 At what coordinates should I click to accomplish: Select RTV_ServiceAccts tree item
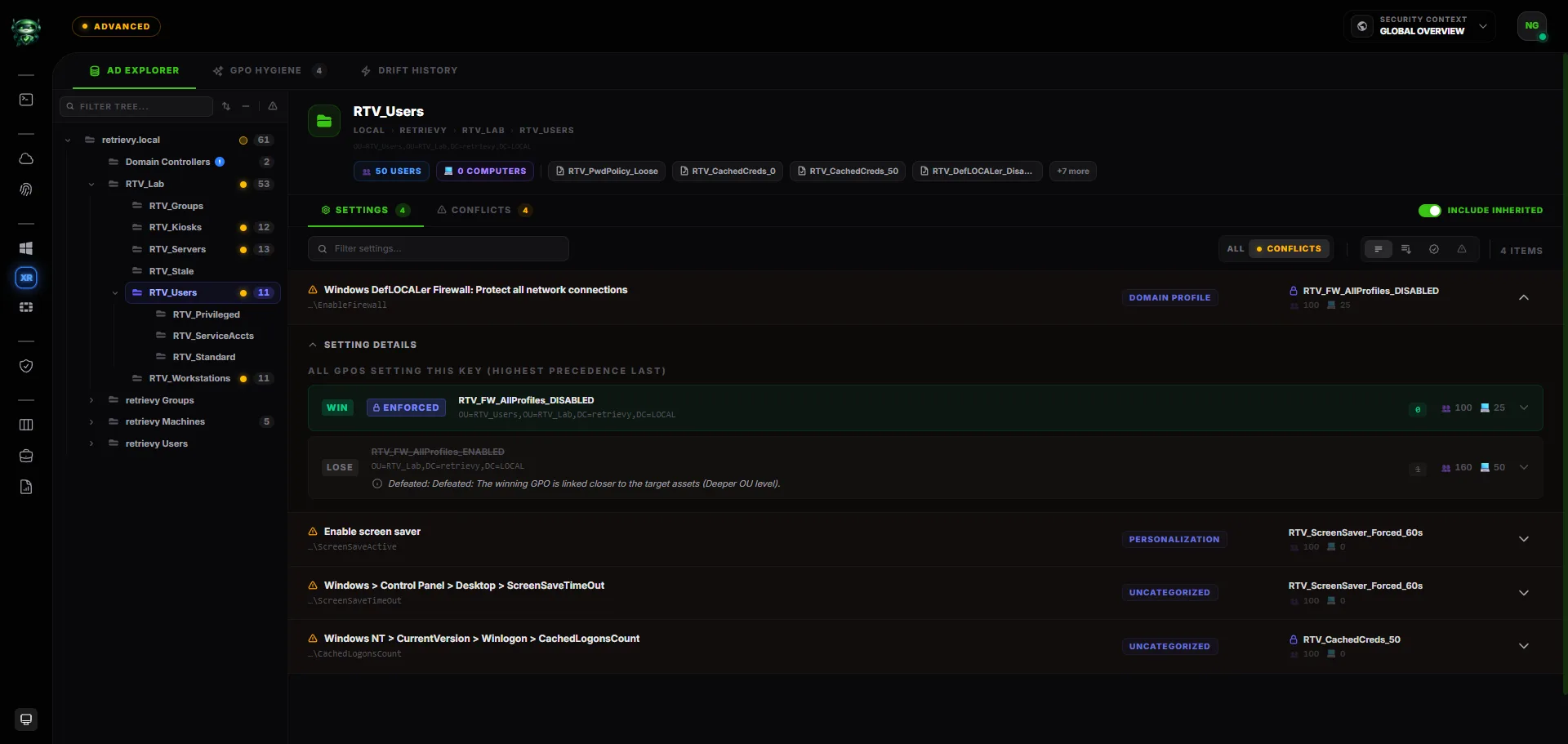coord(213,336)
